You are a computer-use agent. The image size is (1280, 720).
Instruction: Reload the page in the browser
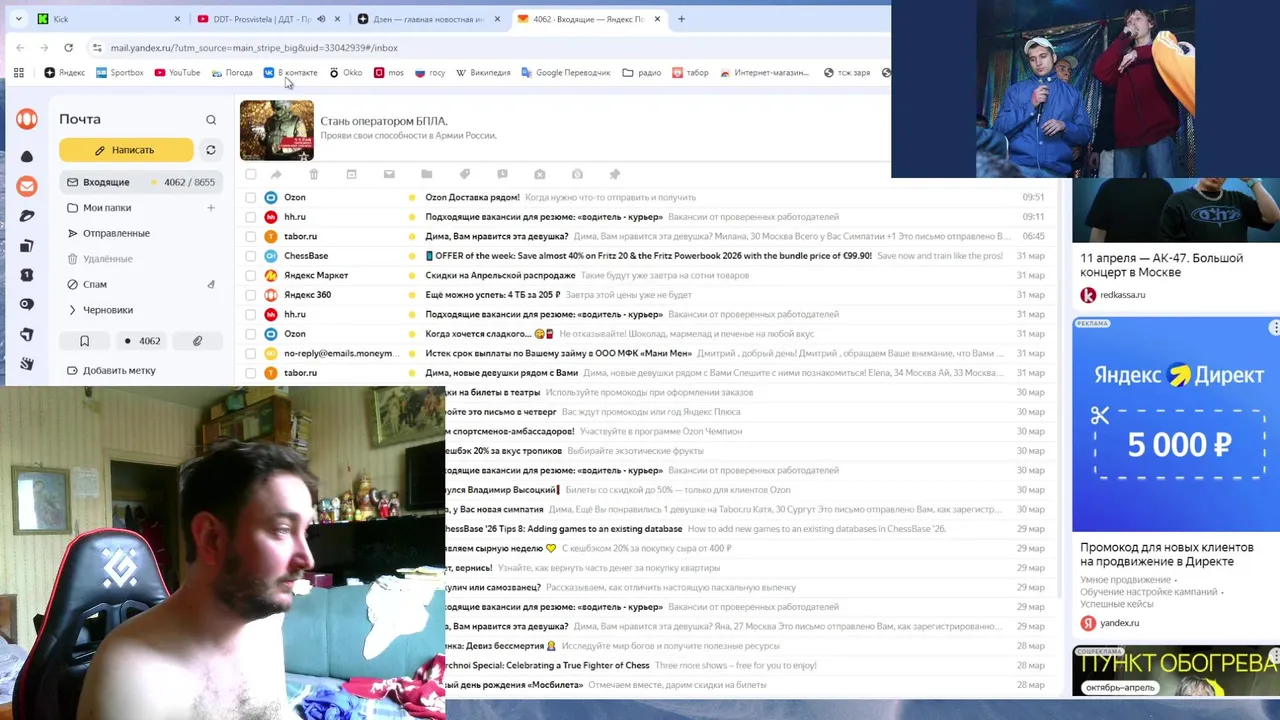pos(68,47)
